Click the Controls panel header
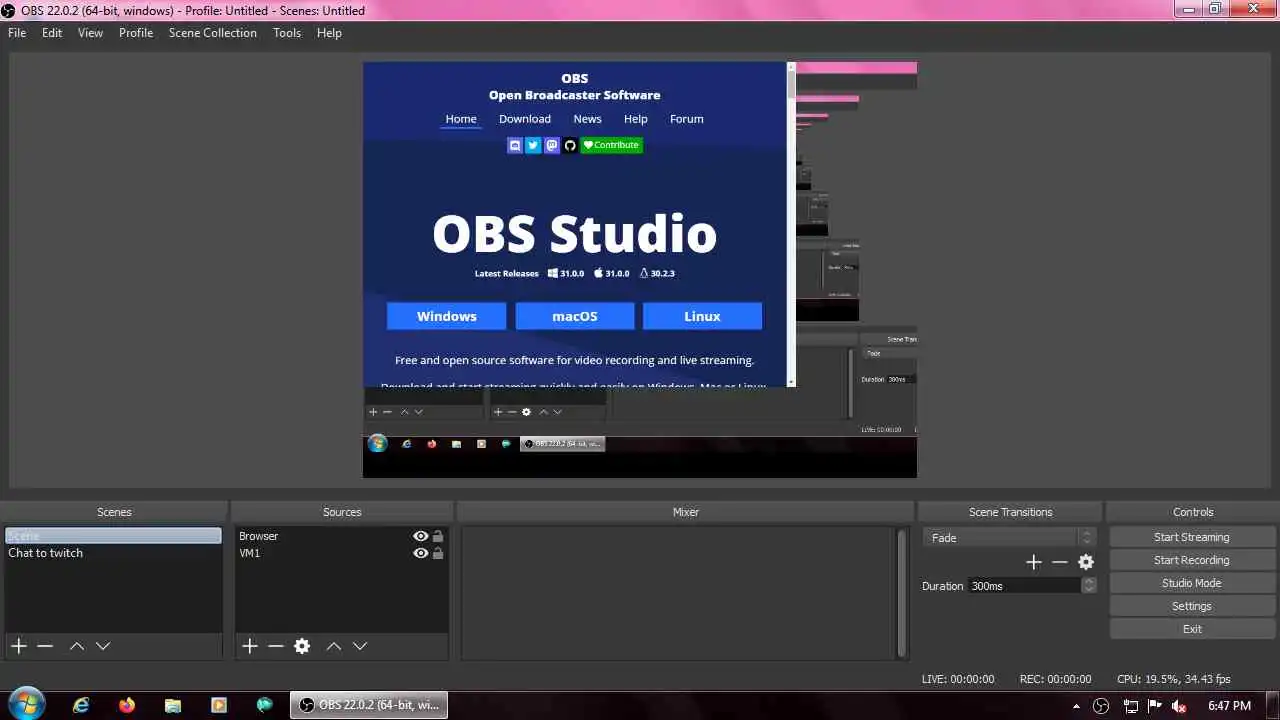This screenshot has width=1280, height=720. (1193, 512)
